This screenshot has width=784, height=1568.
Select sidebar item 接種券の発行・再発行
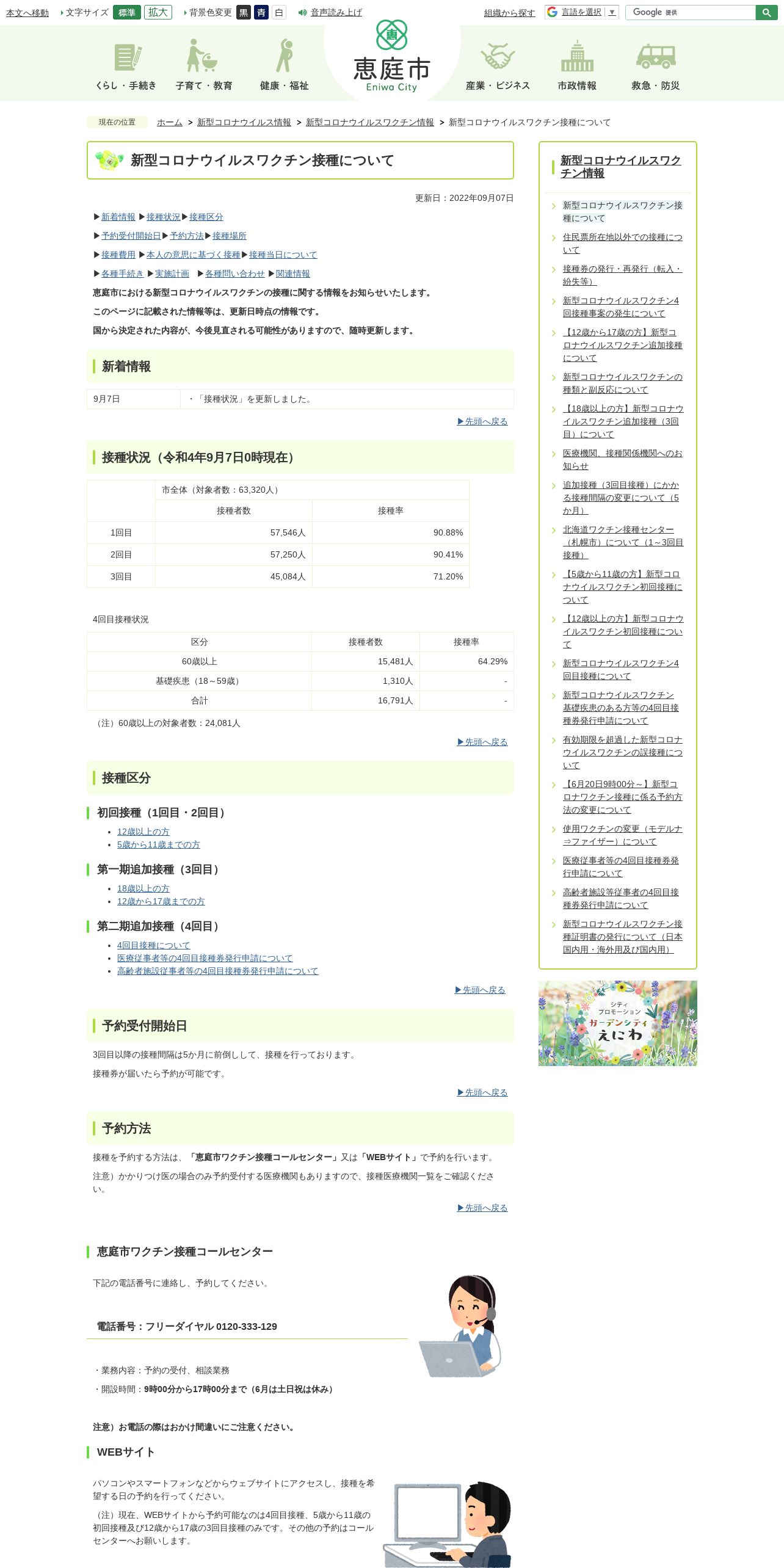point(623,275)
